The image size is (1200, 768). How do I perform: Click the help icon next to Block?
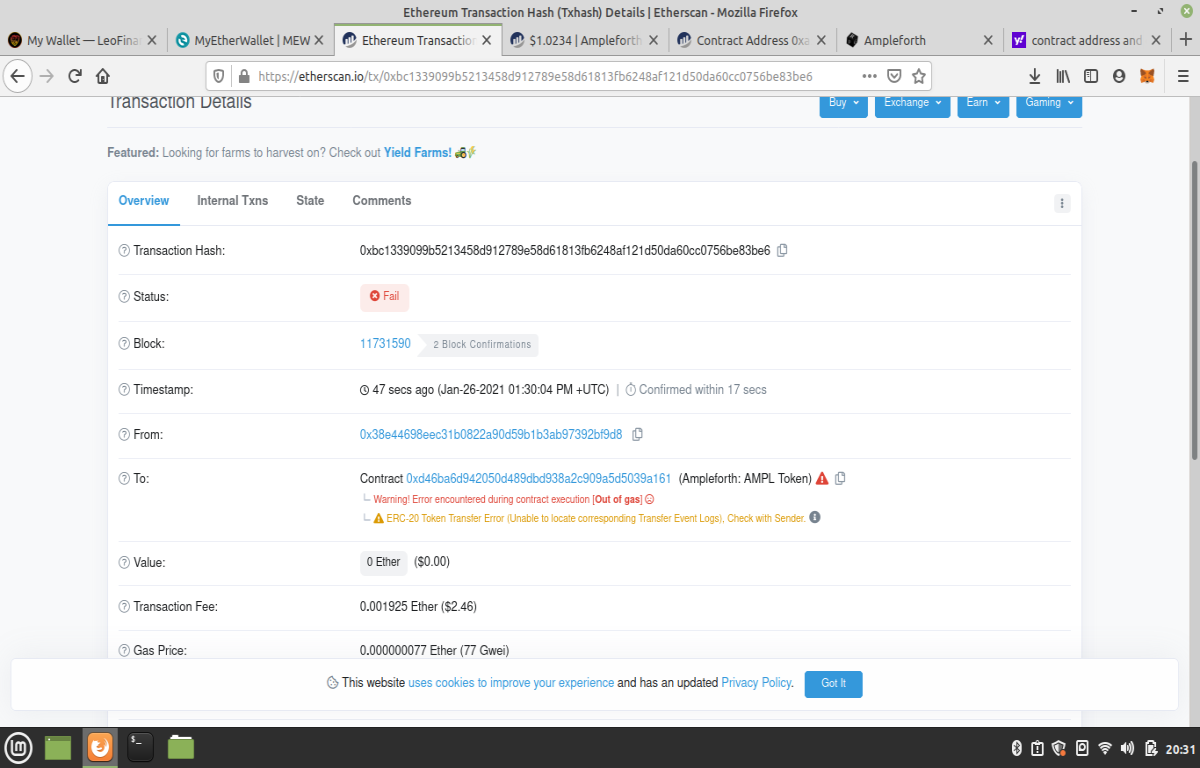pos(124,343)
